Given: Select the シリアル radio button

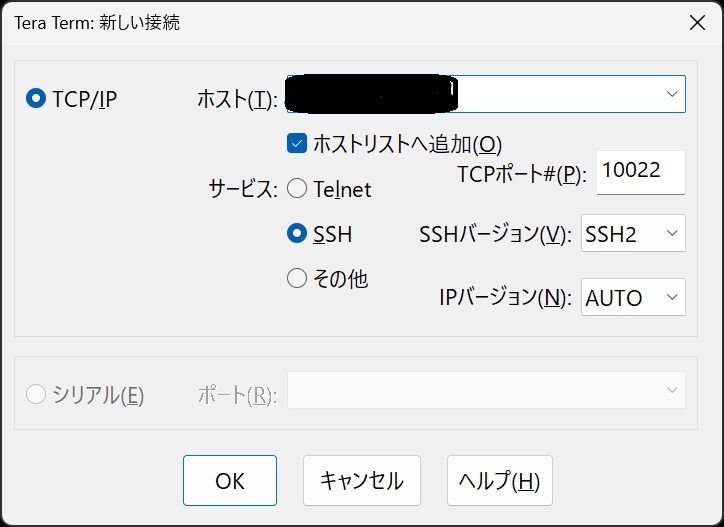Looking at the screenshot, I should pos(37,395).
